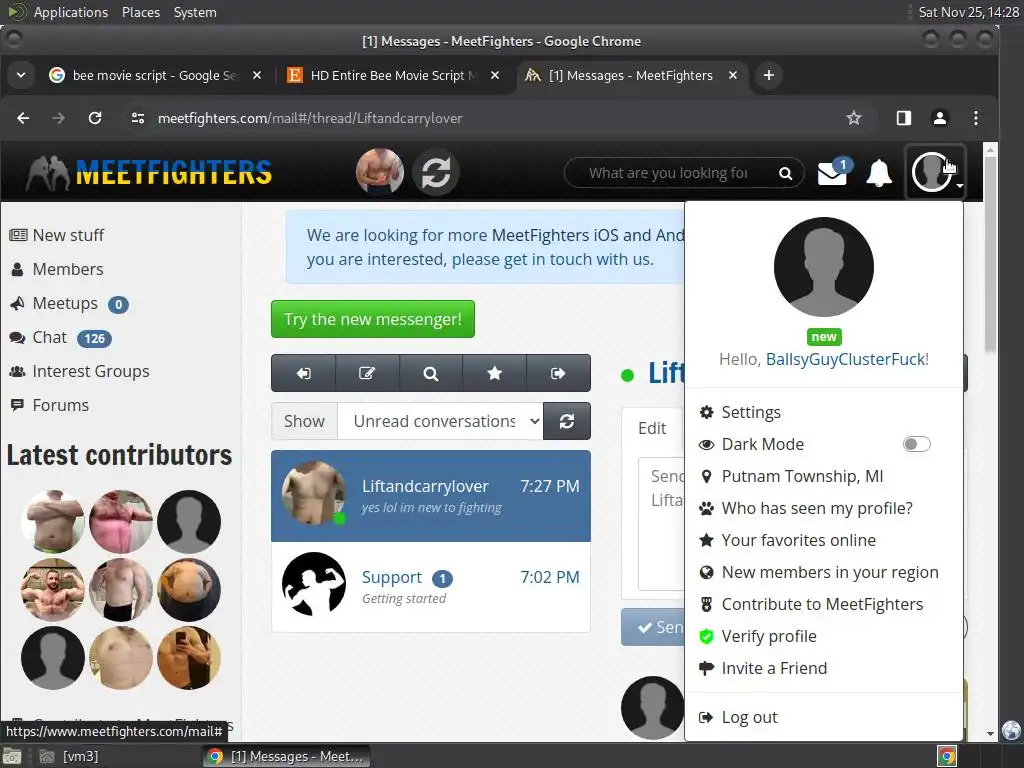This screenshot has height=768, width=1024.
Task: Reload the page with Chrome's reload icon
Action: 95,118
